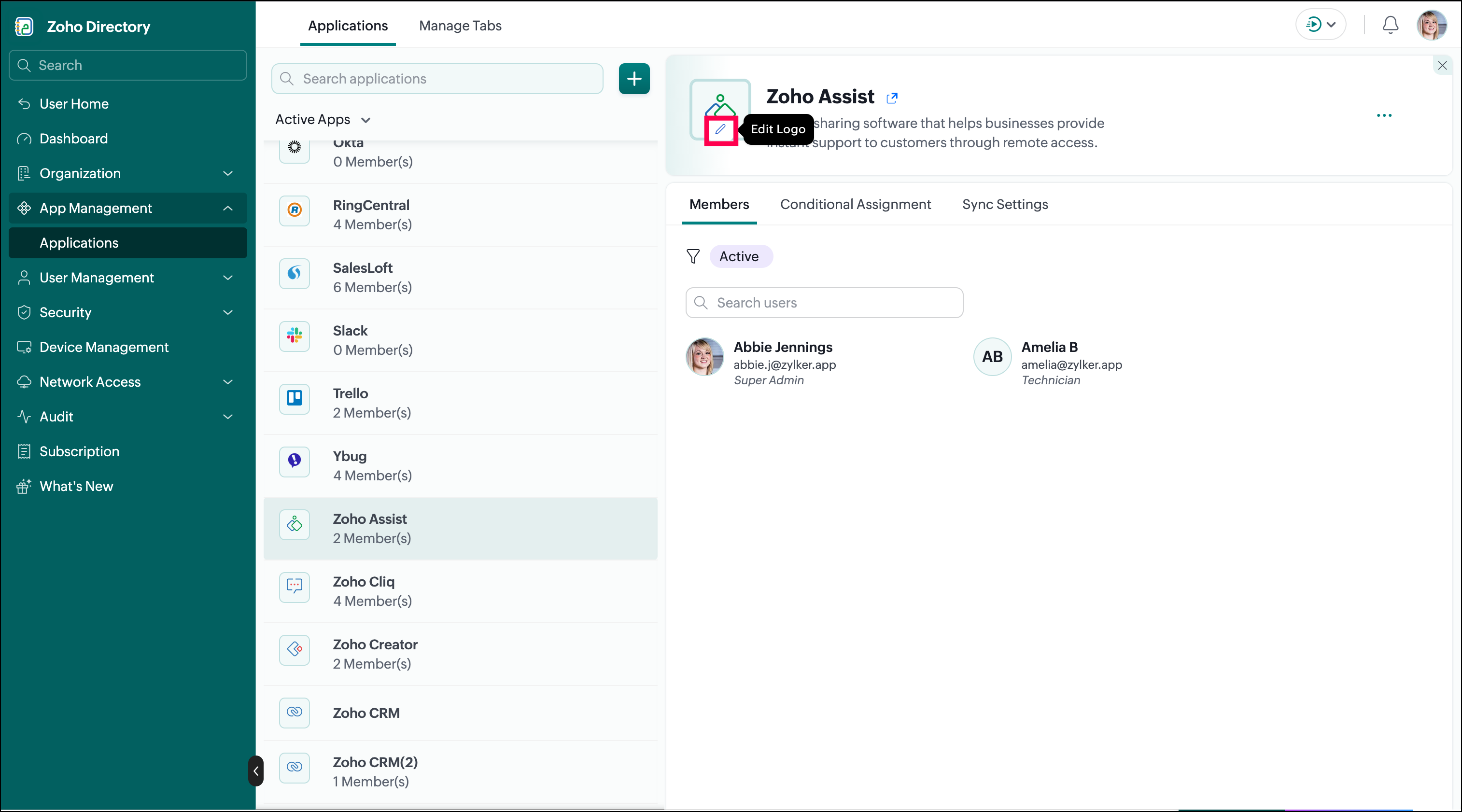Click the Trello app icon
The height and width of the screenshot is (812, 1462).
(x=294, y=398)
